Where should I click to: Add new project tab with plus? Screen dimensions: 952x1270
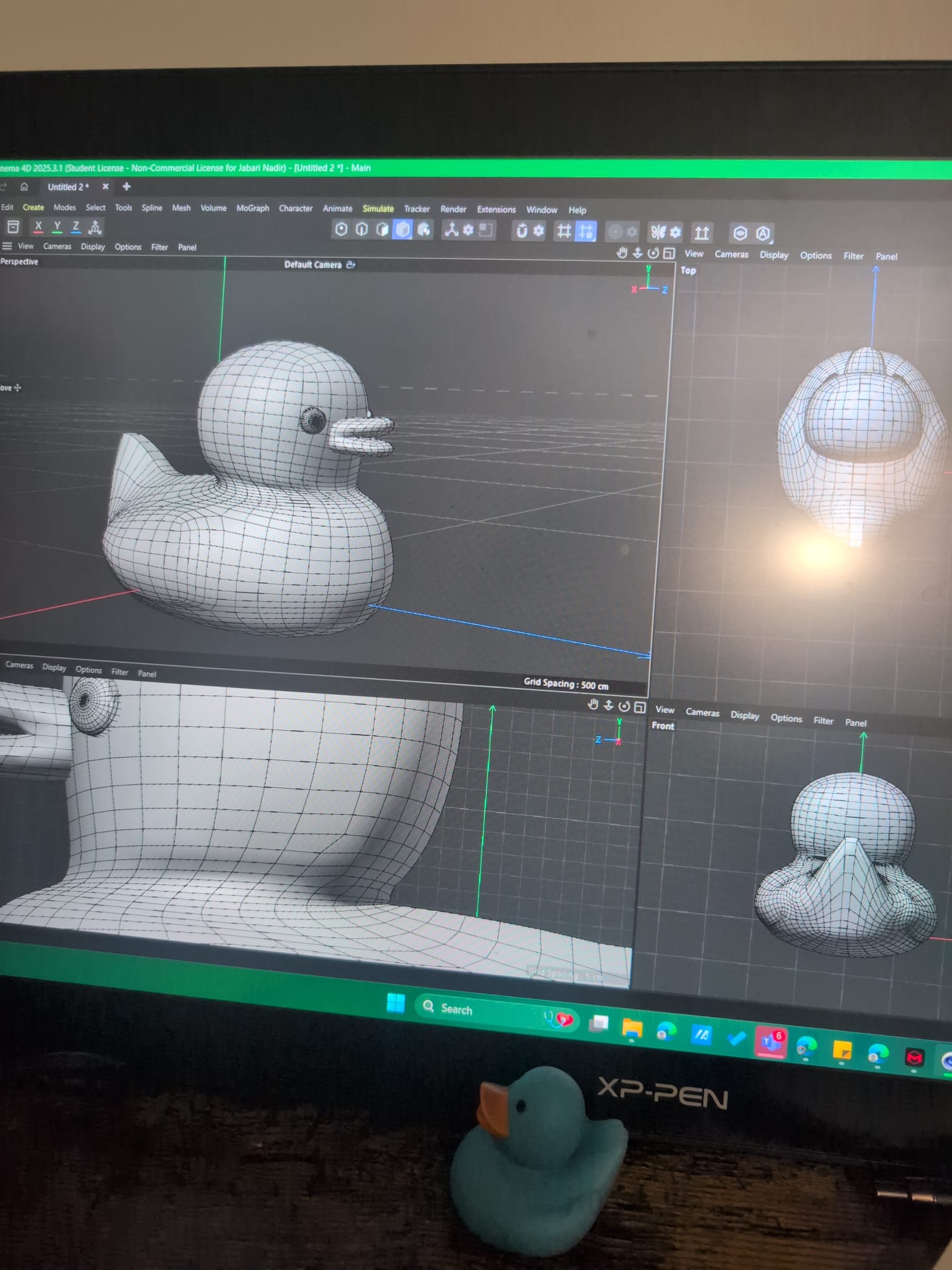(126, 186)
